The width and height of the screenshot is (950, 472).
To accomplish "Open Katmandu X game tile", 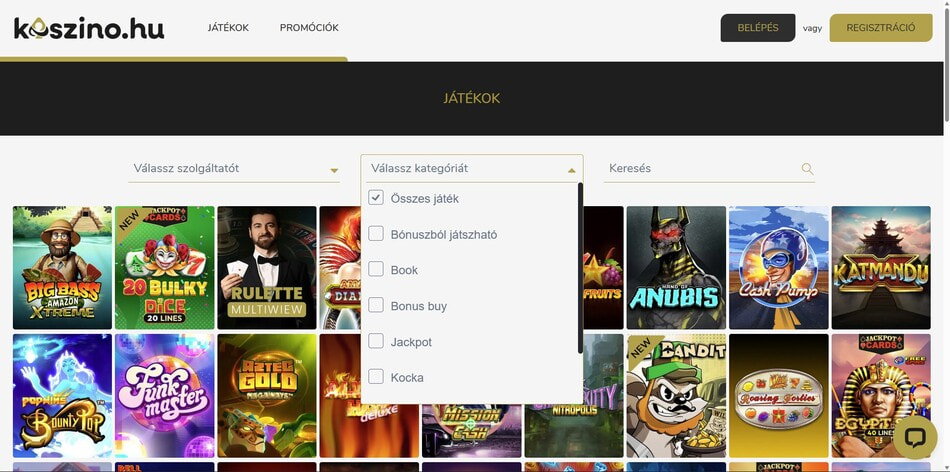I will click(881, 267).
